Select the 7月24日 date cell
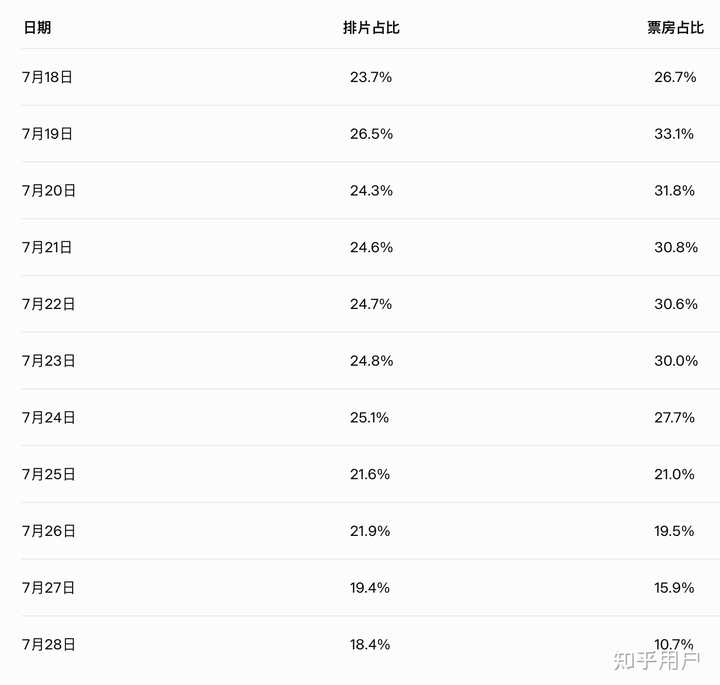Viewport: 720px width, 685px height. (48, 418)
